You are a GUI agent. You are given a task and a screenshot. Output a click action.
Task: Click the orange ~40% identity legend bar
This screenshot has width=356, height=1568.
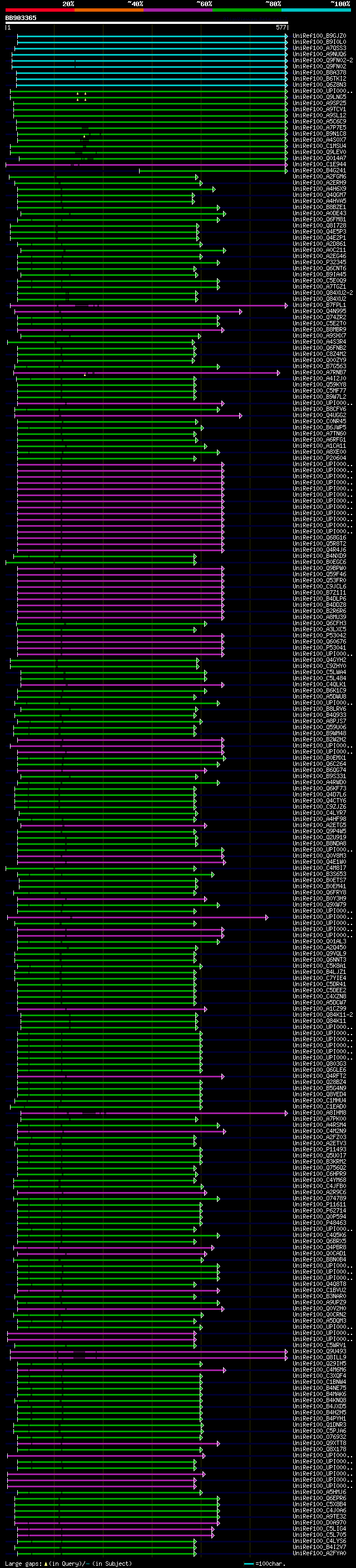click(109, 10)
